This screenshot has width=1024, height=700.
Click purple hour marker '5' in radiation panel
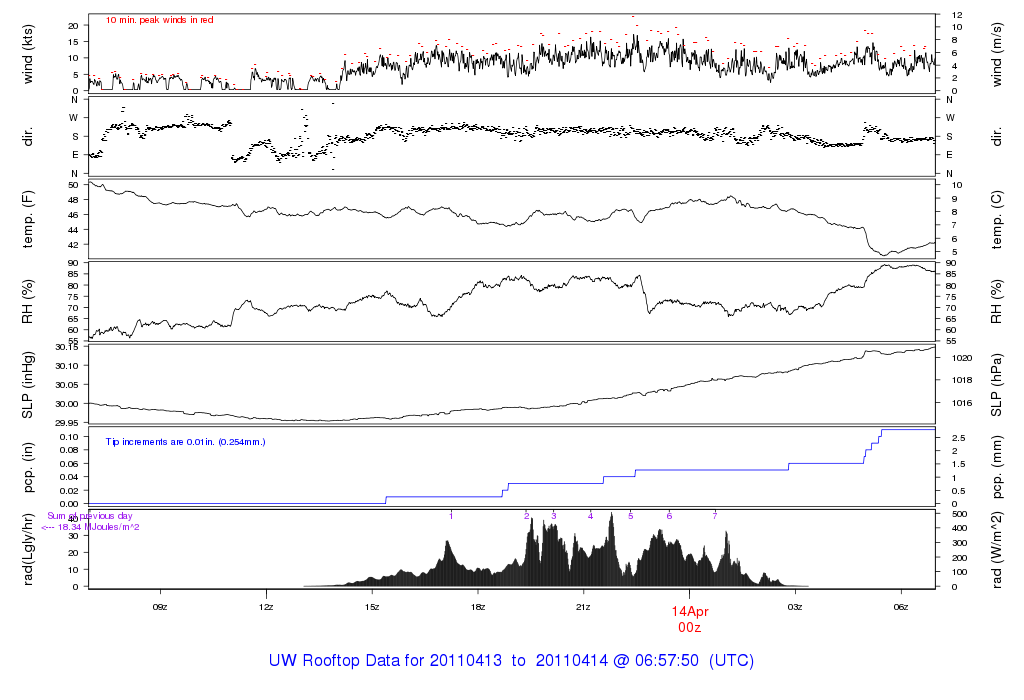coord(631,516)
